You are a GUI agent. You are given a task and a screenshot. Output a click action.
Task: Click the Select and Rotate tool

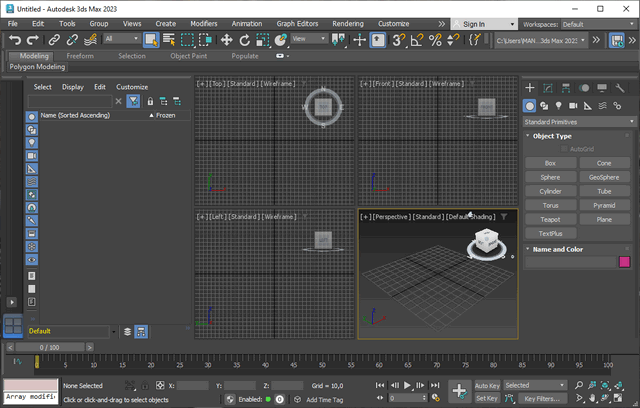(245, 40)
